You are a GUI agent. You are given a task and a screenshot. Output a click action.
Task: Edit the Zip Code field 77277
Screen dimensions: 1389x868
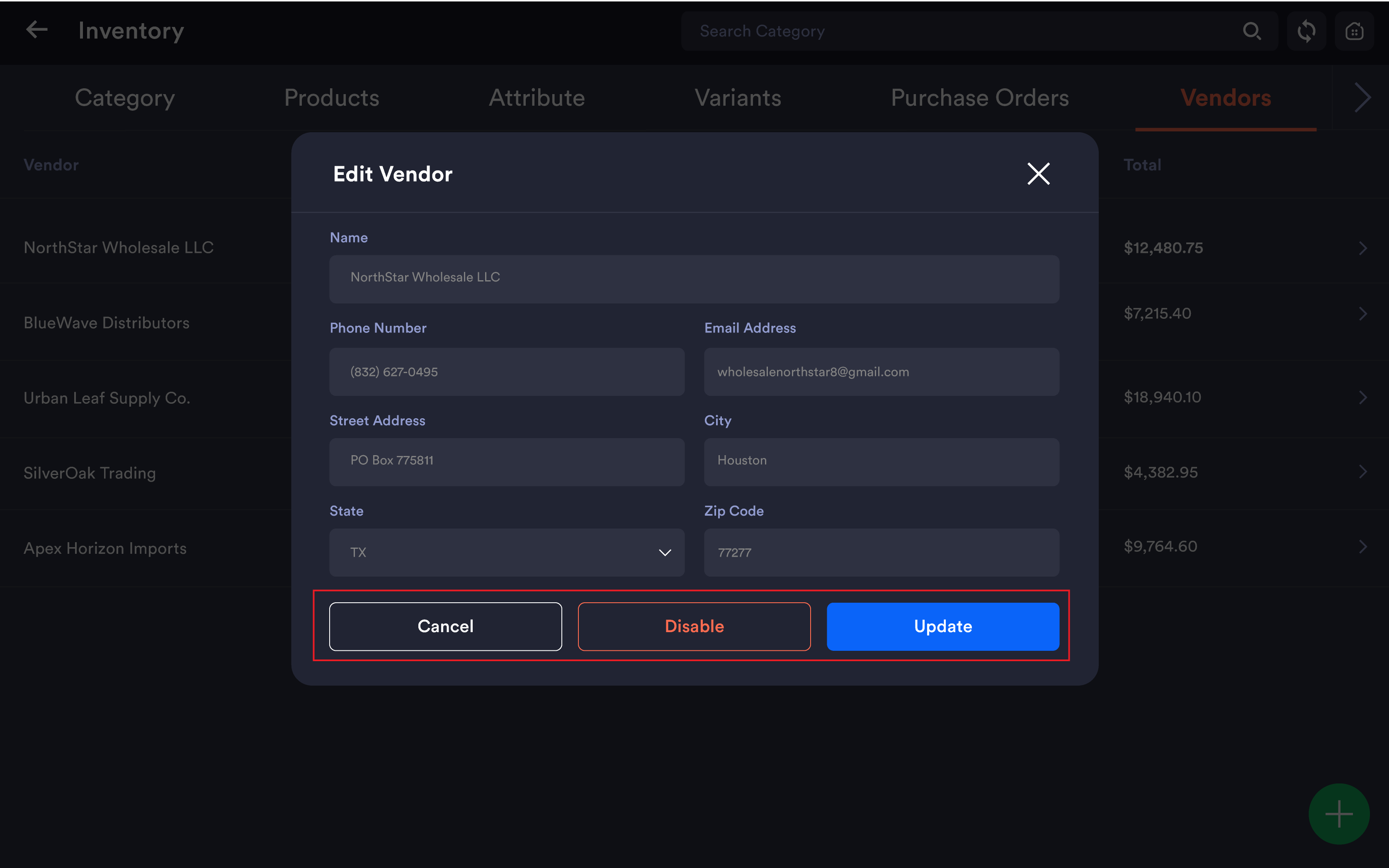881,552
